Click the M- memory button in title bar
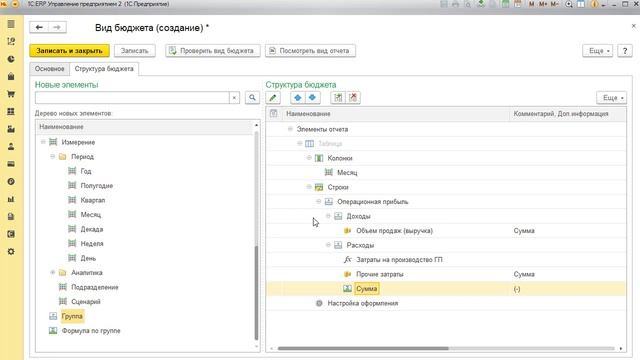Viewport: 640px width, 360px height. 554,4
